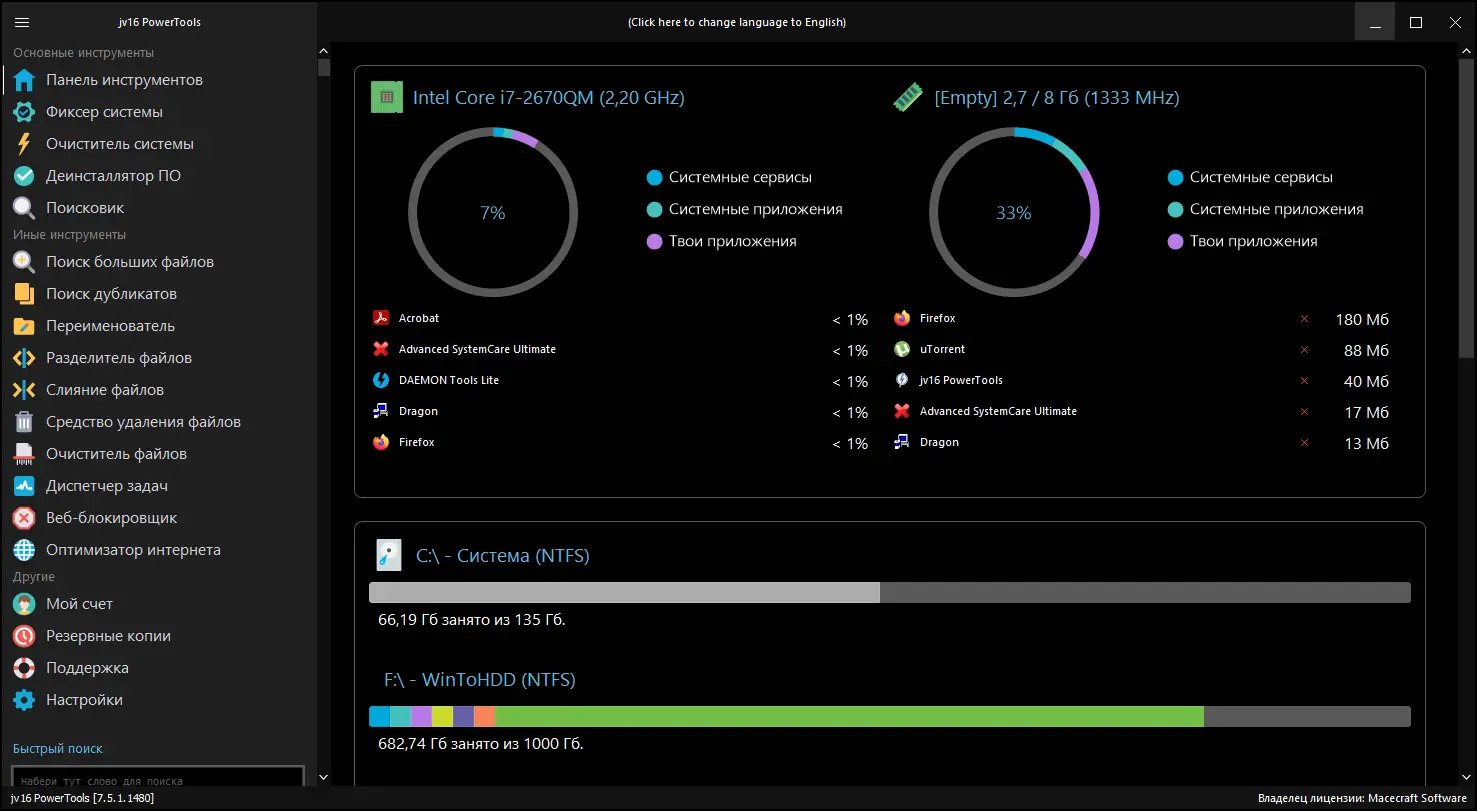Click the split icon for Разделитель файлов
Screen dimensions: 1477x811
pyautogui.click(x=25, y=358)
